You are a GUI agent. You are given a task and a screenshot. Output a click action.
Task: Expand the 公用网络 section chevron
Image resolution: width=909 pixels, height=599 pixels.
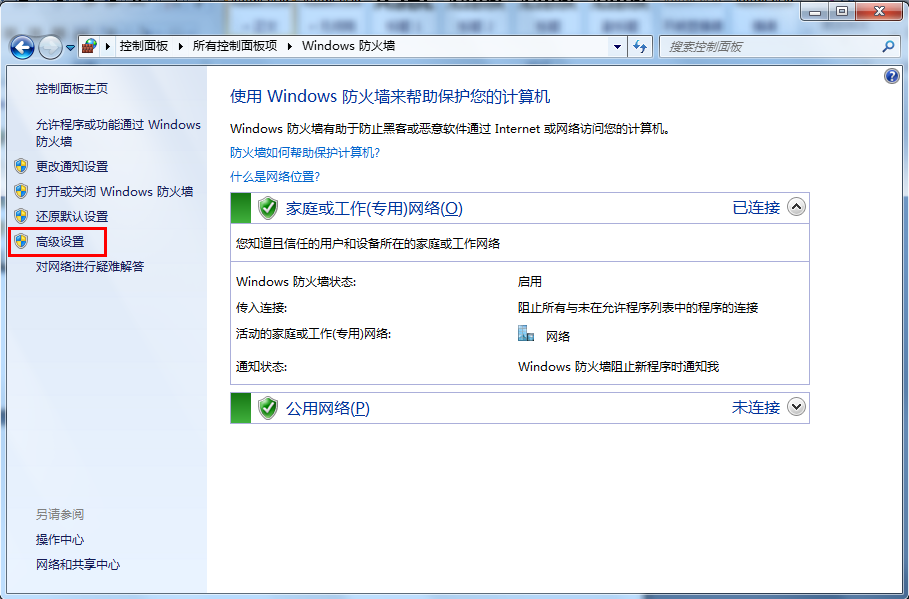click(797, 407)
